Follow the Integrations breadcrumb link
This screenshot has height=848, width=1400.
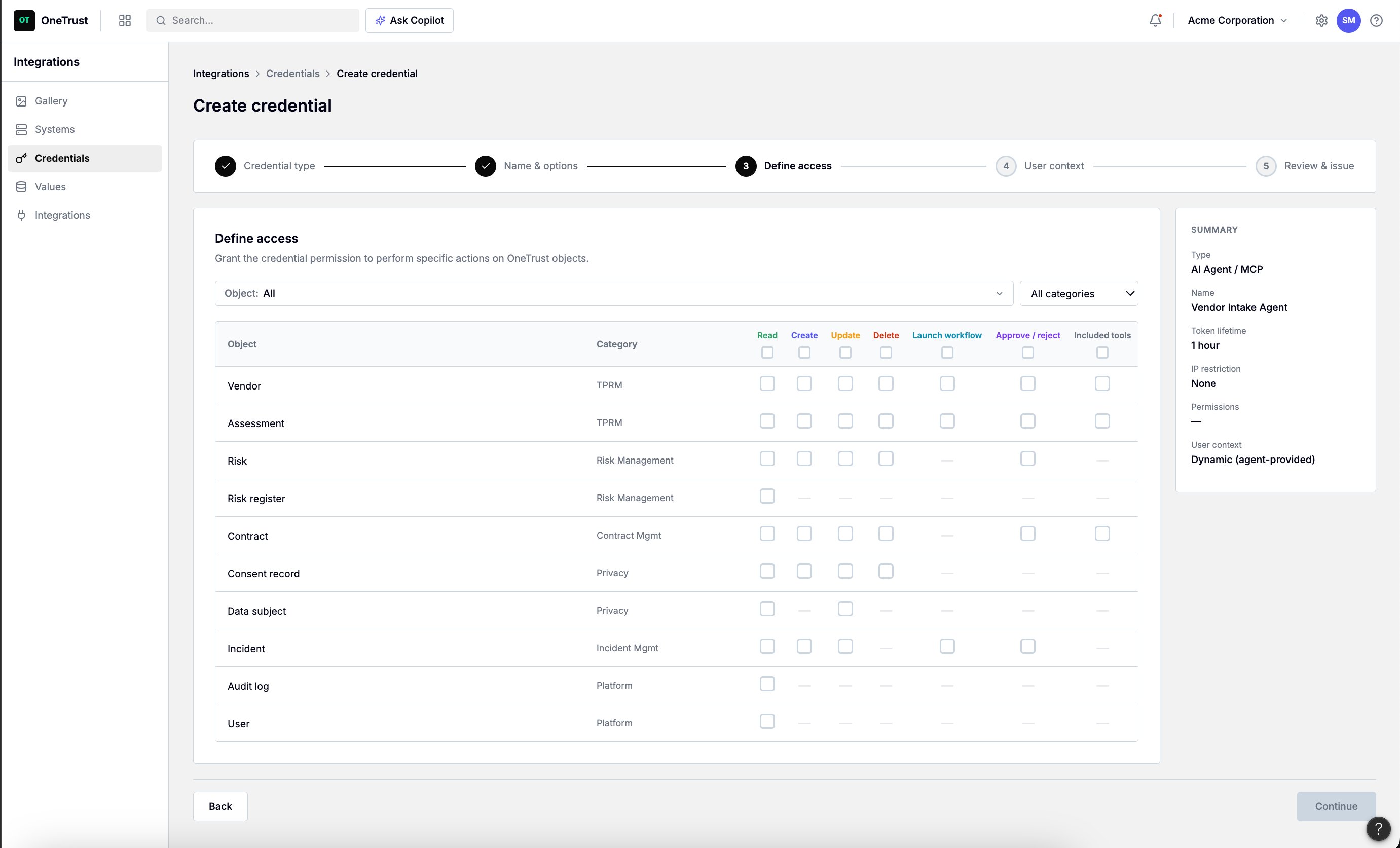coord(221,74)
